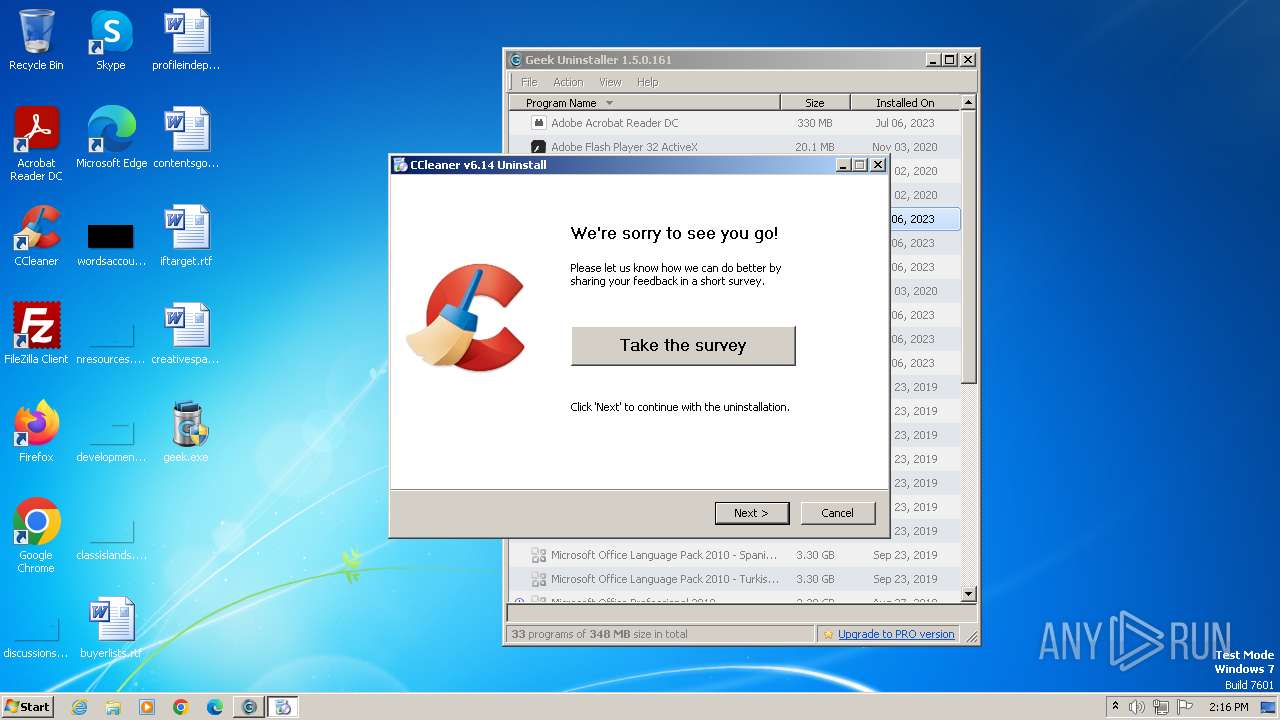
Task: Cancel the CCleaner uninstall wizard
Action: (838, 513)
